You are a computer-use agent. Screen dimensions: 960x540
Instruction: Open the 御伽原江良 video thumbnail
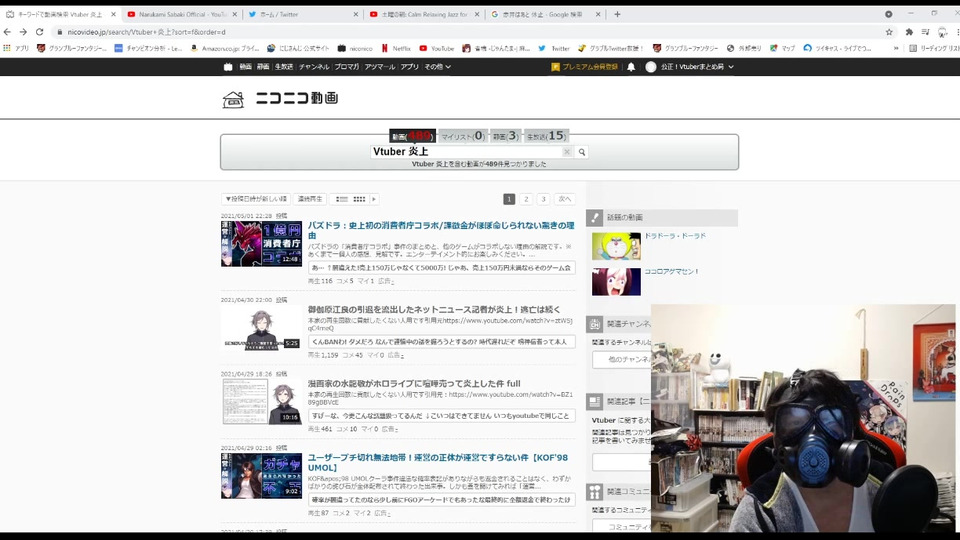click(x=261, y=329)
